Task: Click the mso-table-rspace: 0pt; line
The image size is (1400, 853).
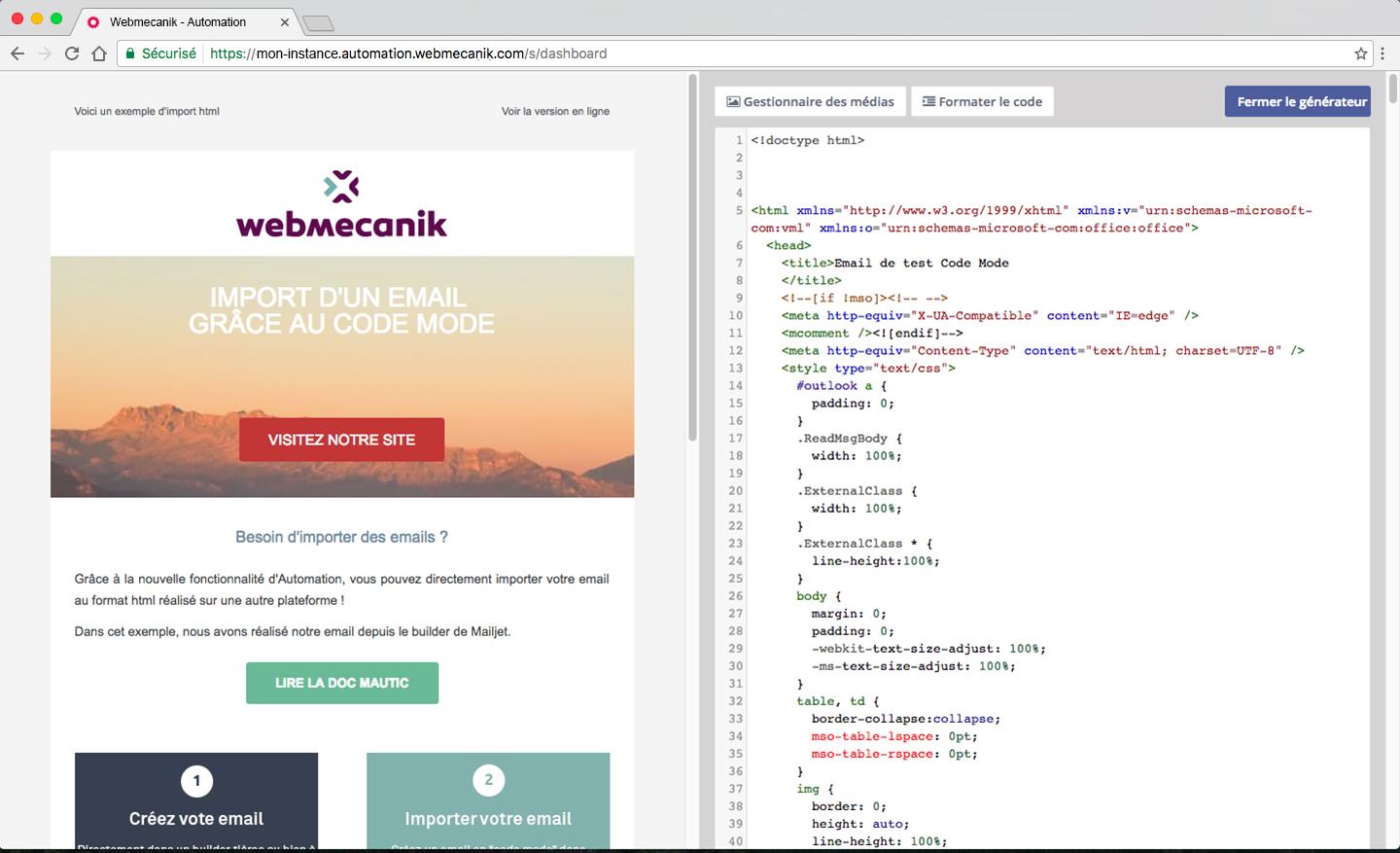Action: point(894,754)
